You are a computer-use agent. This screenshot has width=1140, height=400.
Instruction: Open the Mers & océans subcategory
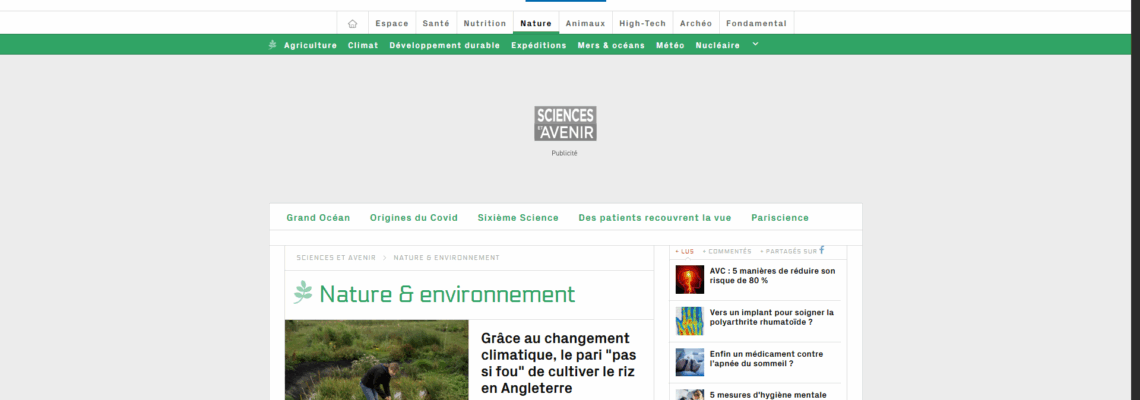[x=611, y=45]
